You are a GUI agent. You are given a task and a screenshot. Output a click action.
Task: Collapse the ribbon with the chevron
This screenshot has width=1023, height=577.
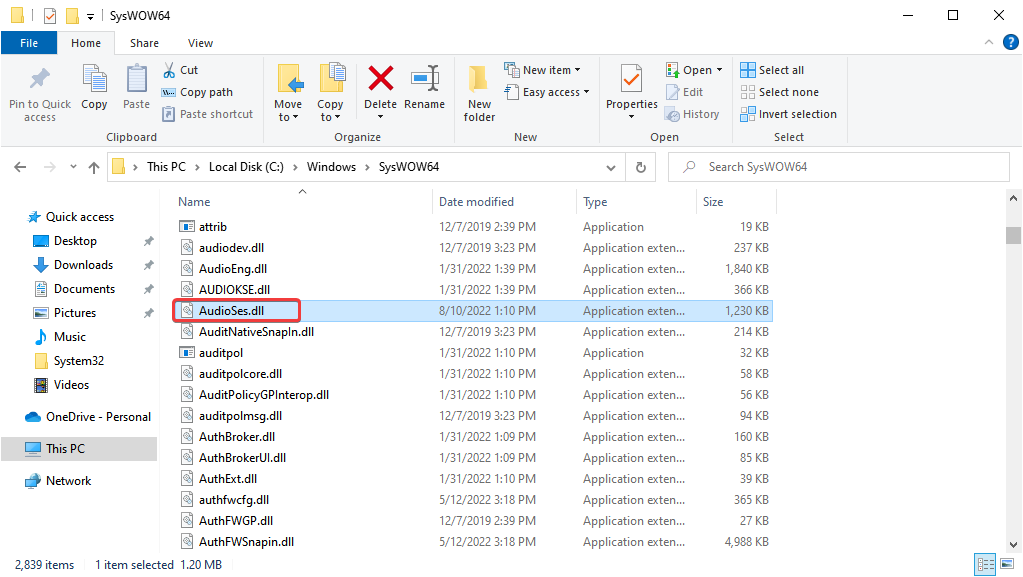point(989,42)
